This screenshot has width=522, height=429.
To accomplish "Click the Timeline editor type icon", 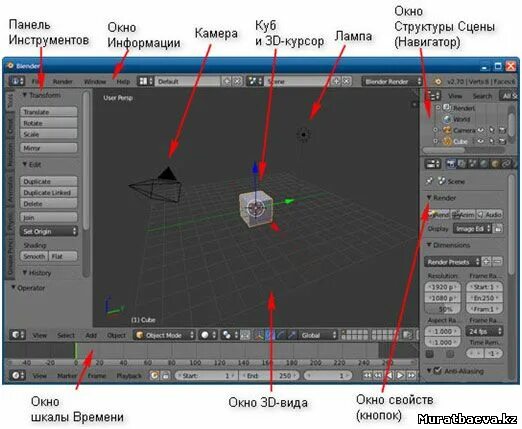I will click(17, 375).
